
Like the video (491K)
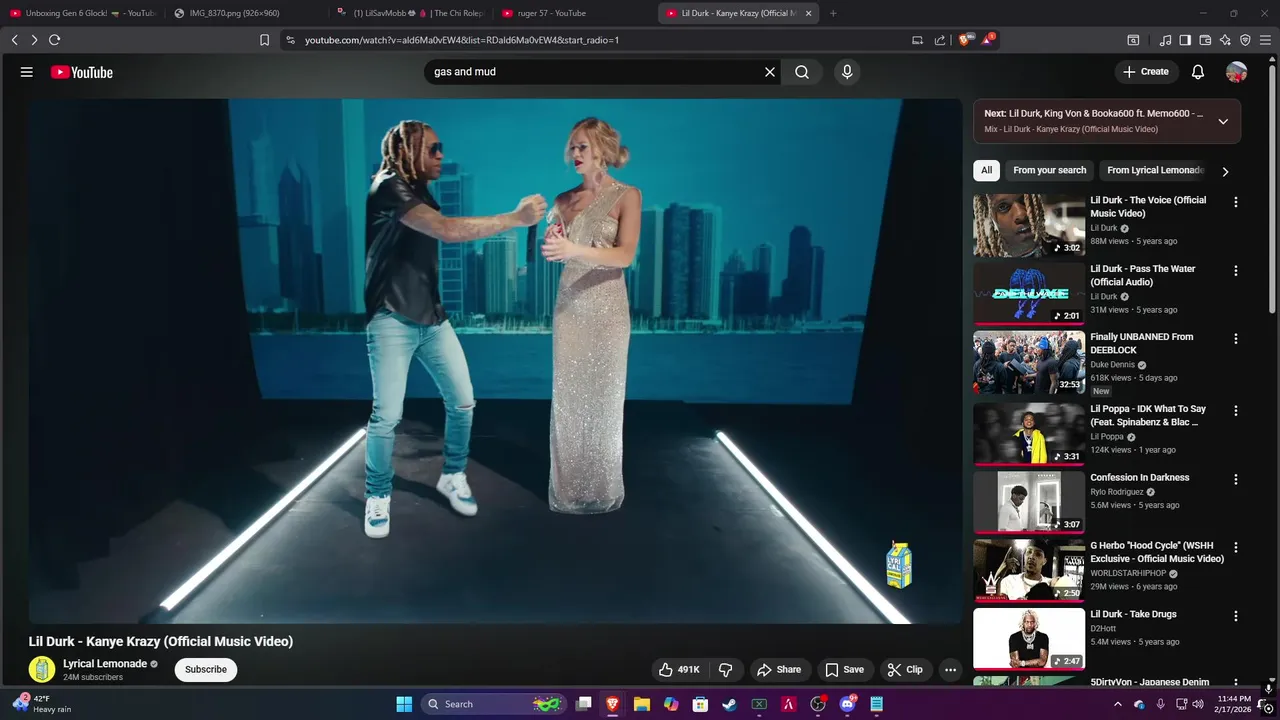click(x=679, y=670)
